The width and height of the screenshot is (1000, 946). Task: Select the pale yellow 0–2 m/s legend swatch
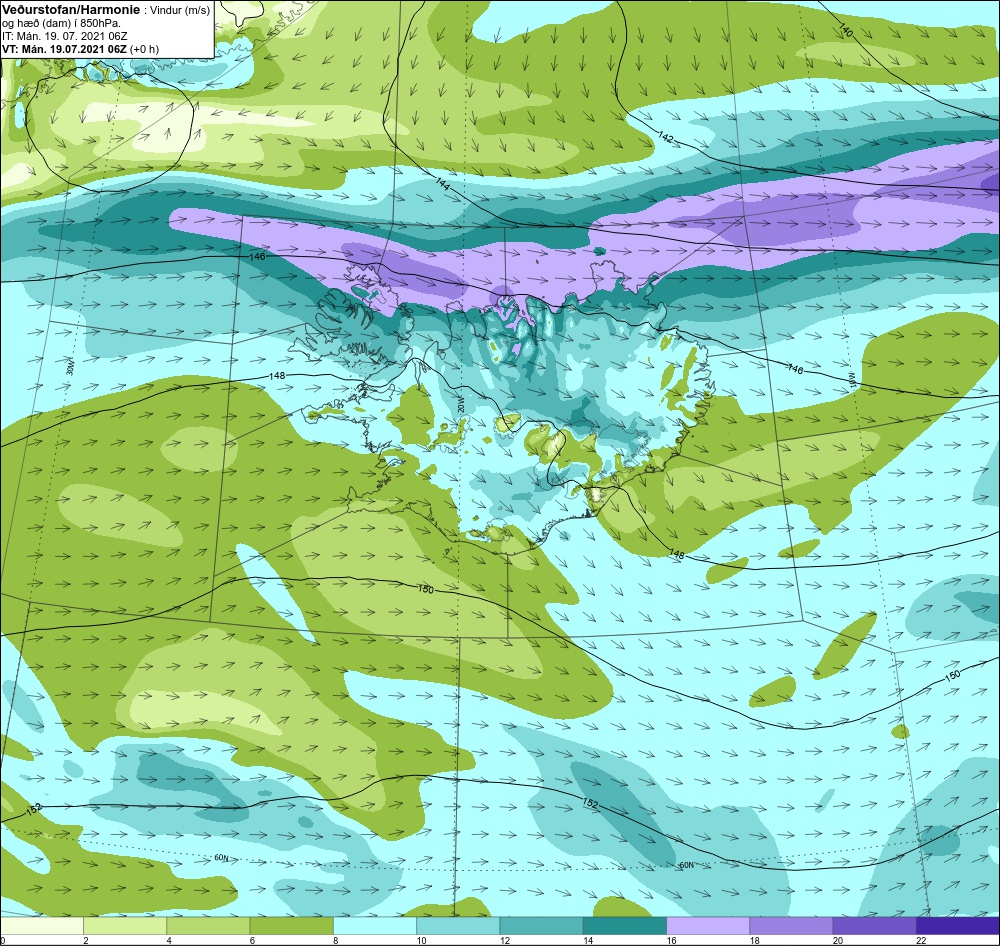(41, 925)
